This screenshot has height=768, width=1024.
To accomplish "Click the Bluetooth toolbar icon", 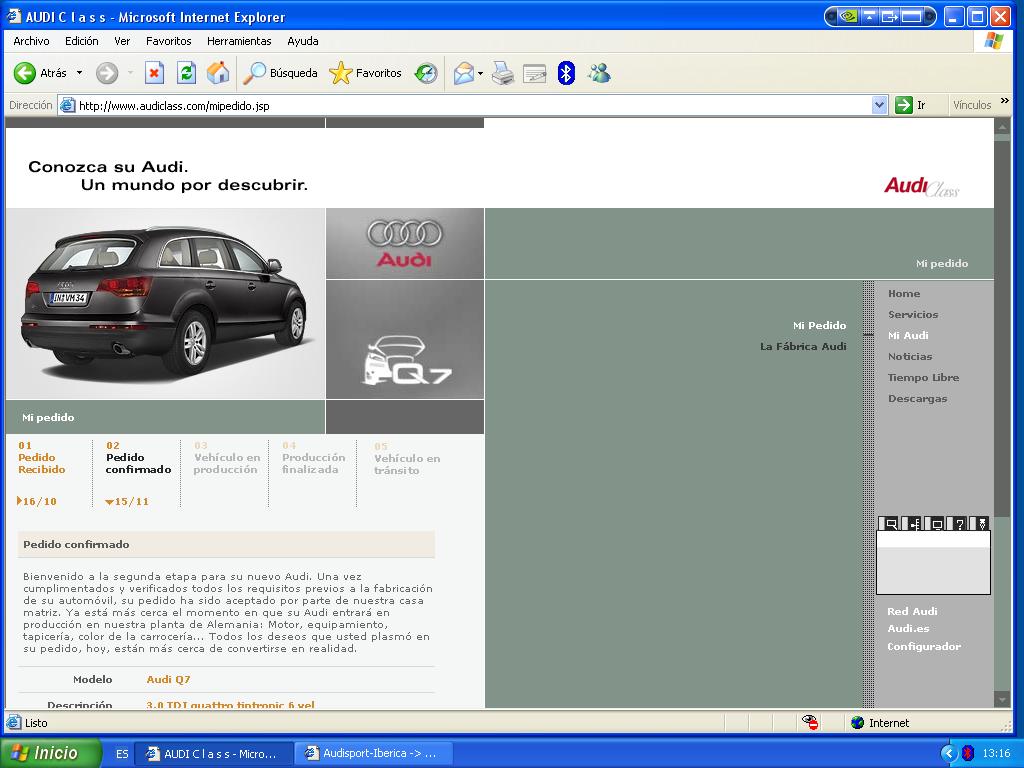I will click(566, 73).
